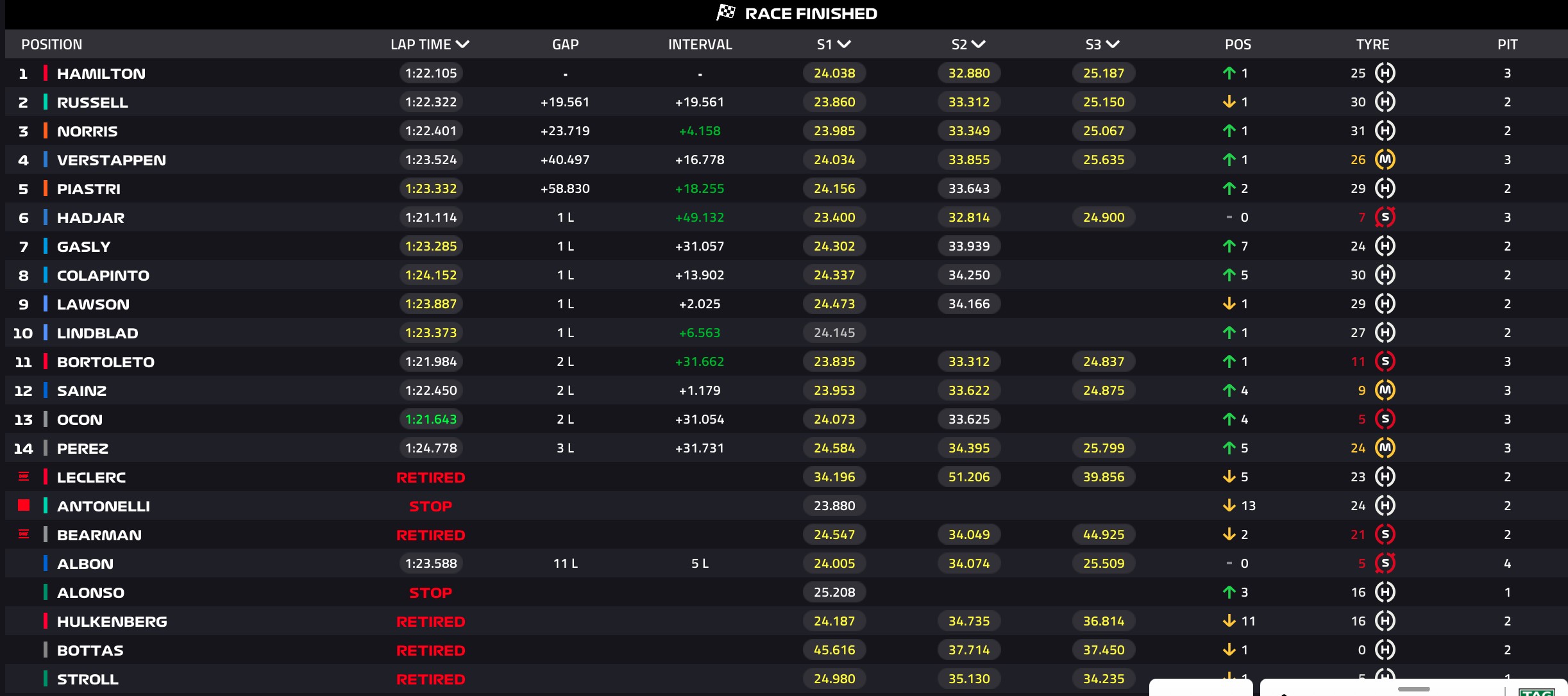Open driver COLAPINTO's row

pyautogui.click(x=786, y=275)
